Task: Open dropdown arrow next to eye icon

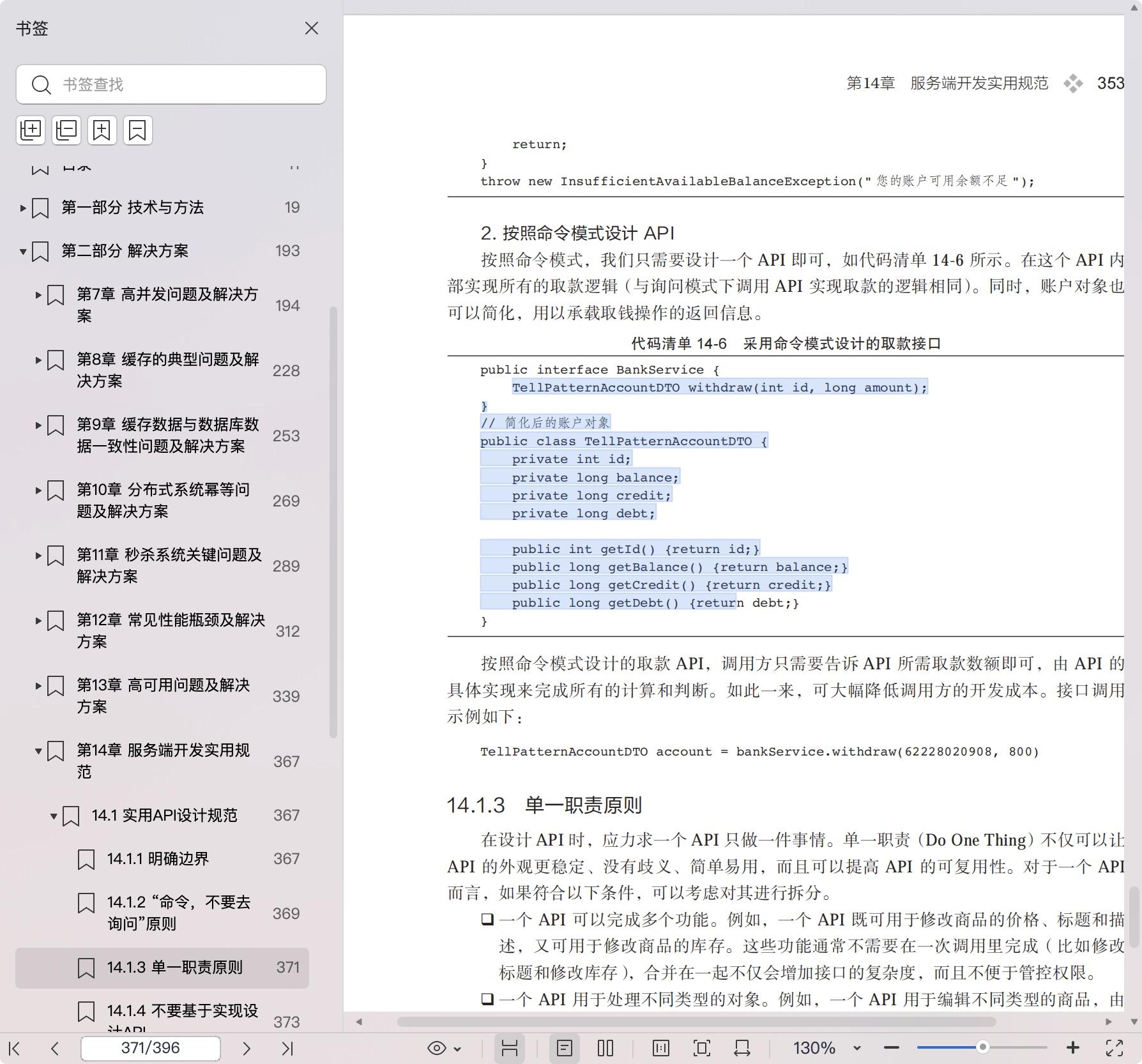Action: pyautogui.click(x=457, y=1049)
